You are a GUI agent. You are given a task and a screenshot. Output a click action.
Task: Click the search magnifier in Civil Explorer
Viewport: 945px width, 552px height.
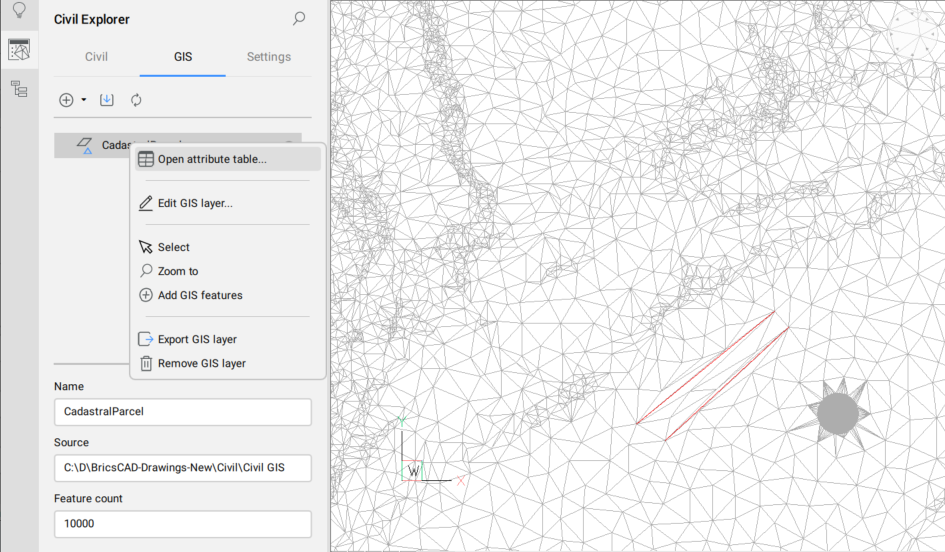tap(298, 19)
